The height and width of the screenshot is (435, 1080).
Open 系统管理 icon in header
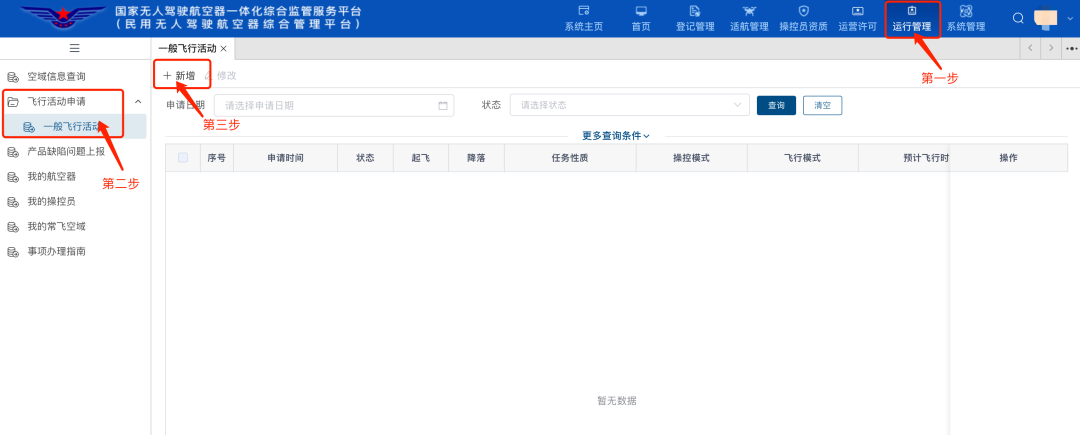[966, 11]
